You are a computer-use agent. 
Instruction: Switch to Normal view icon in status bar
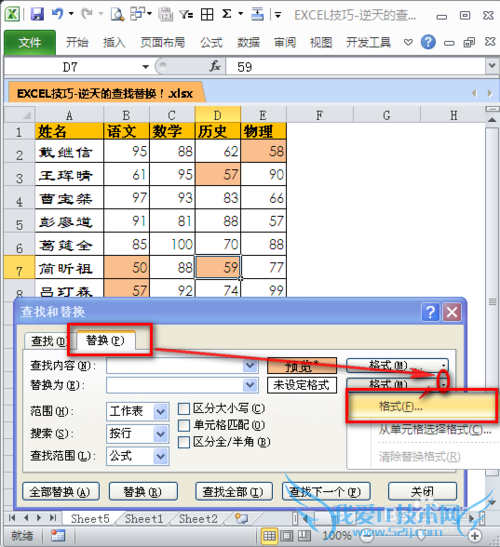point(269,535)
